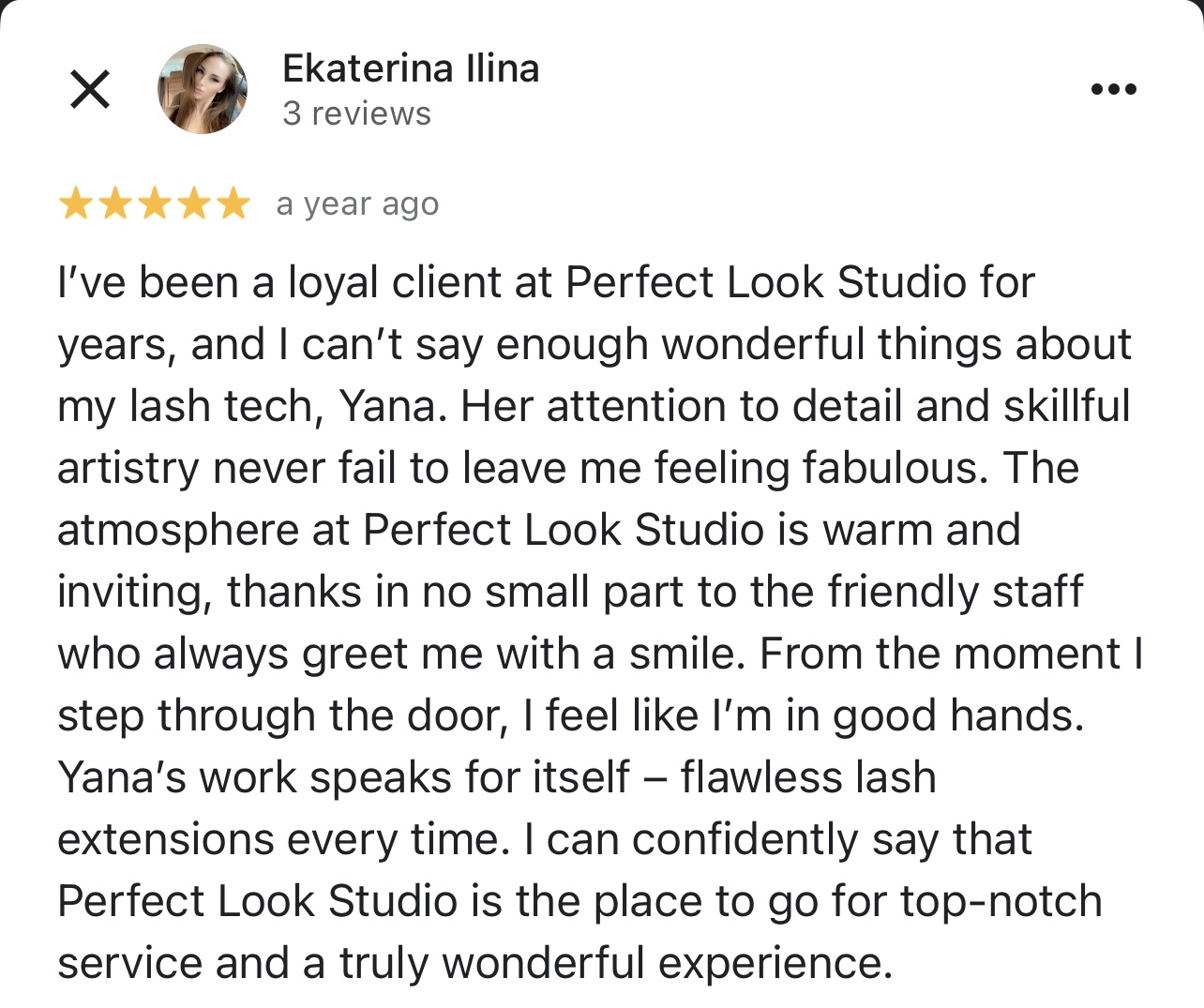Click the fifth and last rating star
This screenshot has height=1008, width=1204.
coord(233,203)
